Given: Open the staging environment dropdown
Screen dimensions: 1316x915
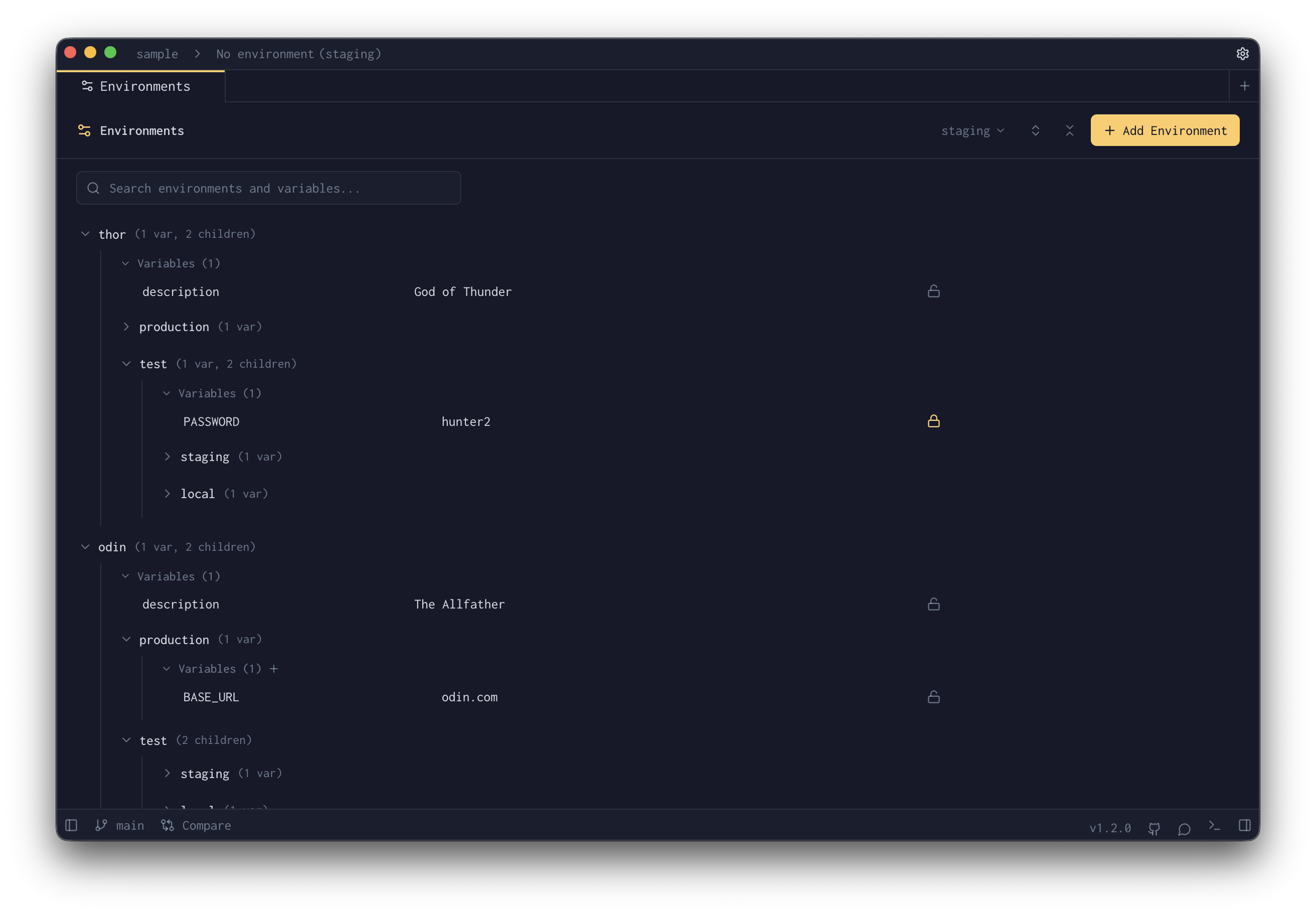Looking at the screenshot, I should (x=972, y=130).
